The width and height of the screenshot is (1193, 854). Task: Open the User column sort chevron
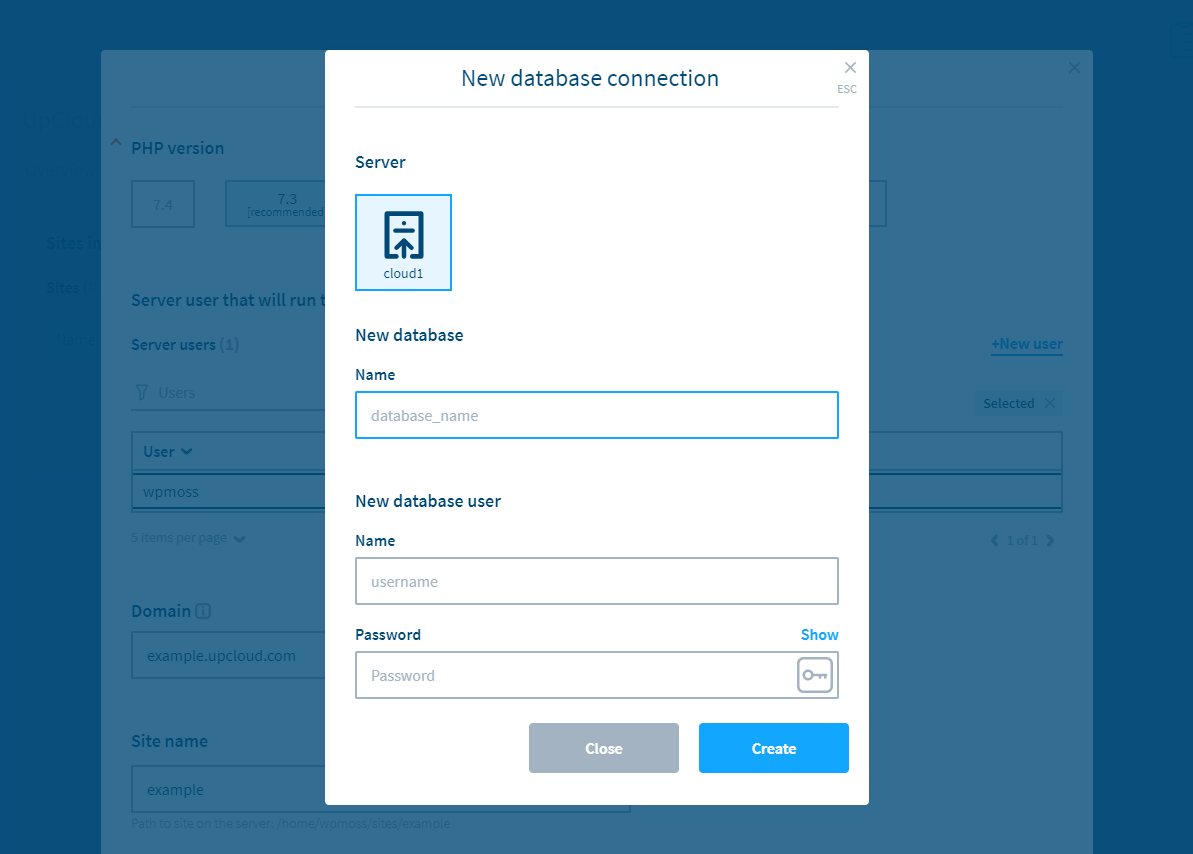tap(186, 451)
